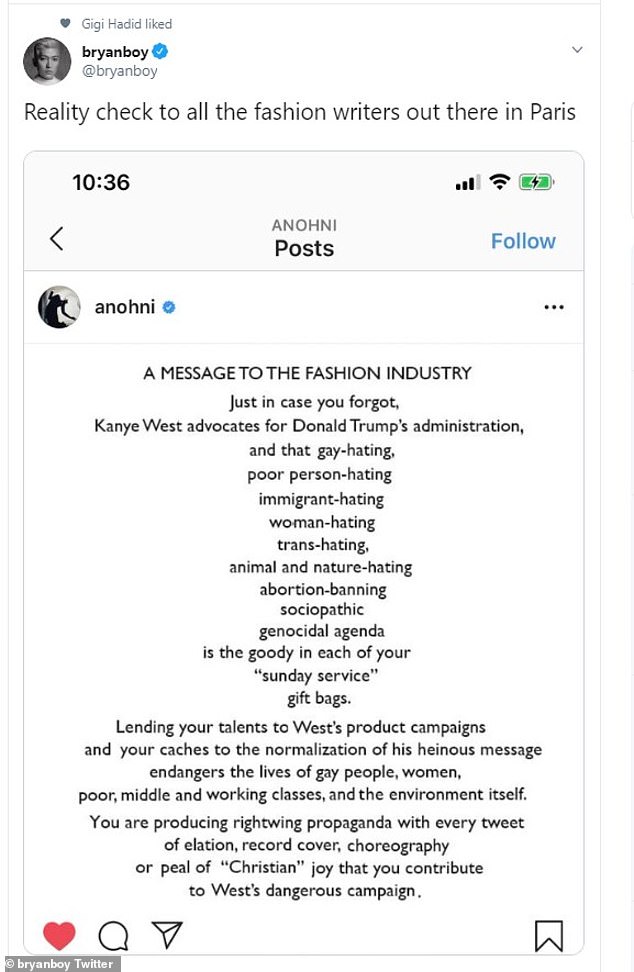Viewport: 634px width, 972px height.
Task: Open bryanboy's profile avatar
Action: tap(46, 61)
